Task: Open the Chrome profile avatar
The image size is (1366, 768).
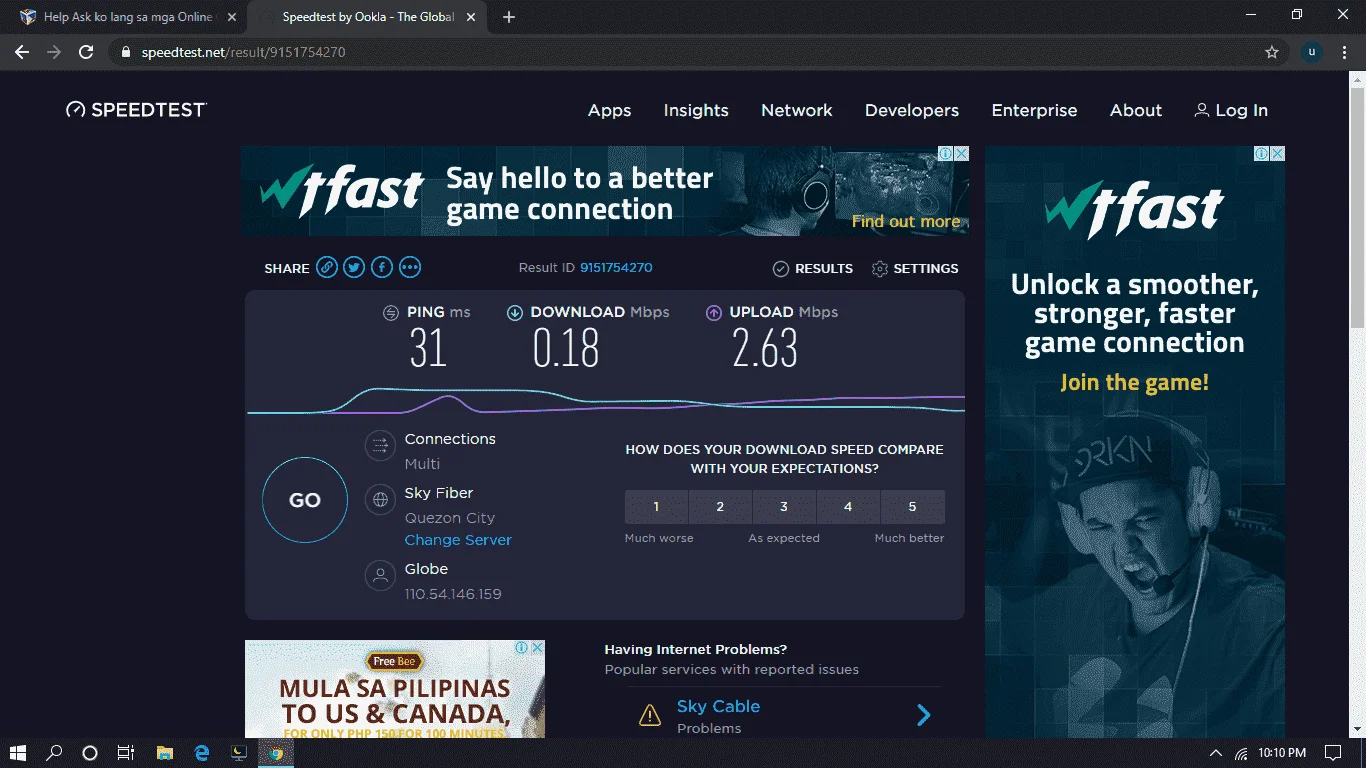Action: tap(1312, 52)
